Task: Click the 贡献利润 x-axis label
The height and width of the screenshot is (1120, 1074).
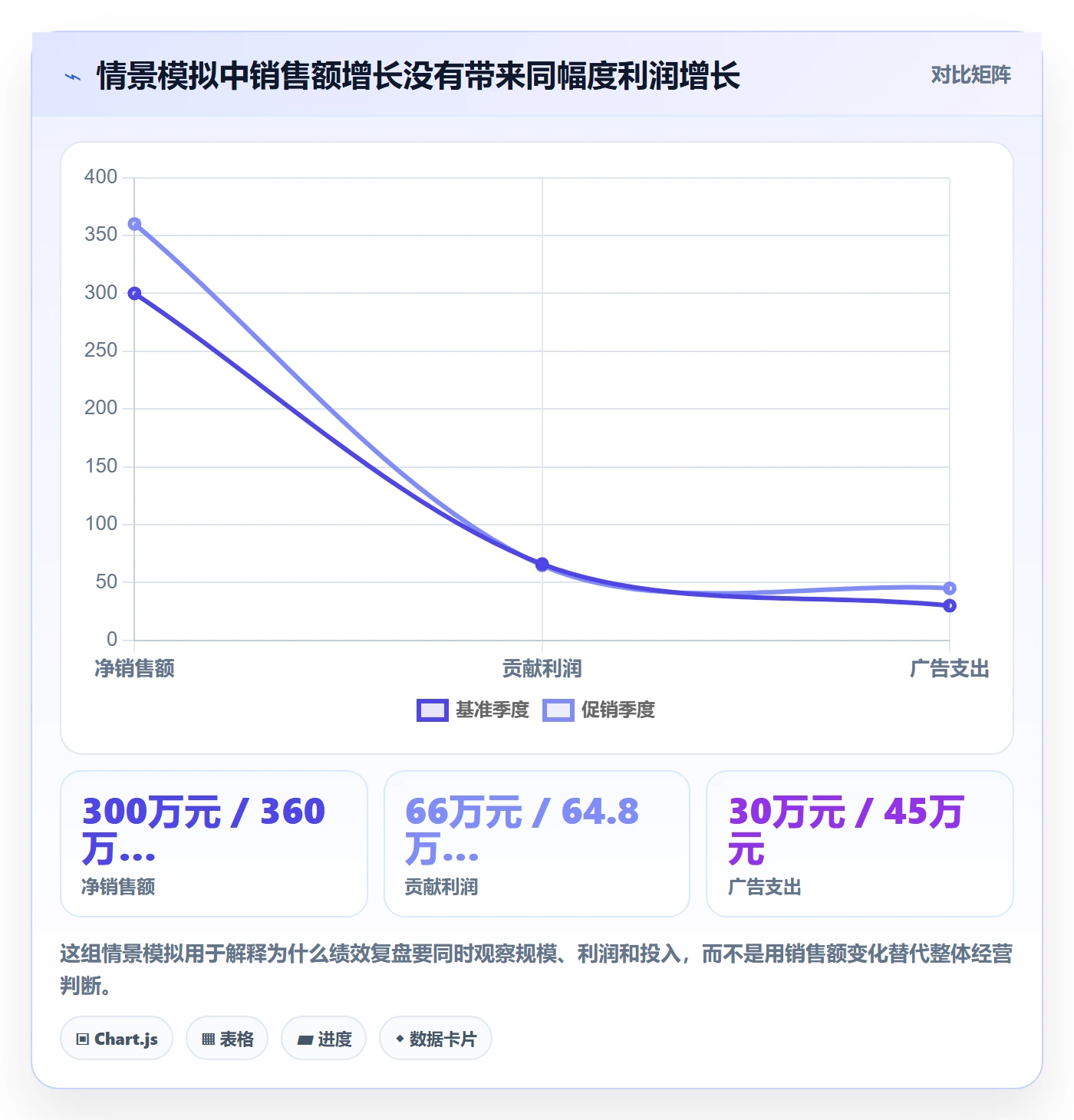Action: coord(542,669)
